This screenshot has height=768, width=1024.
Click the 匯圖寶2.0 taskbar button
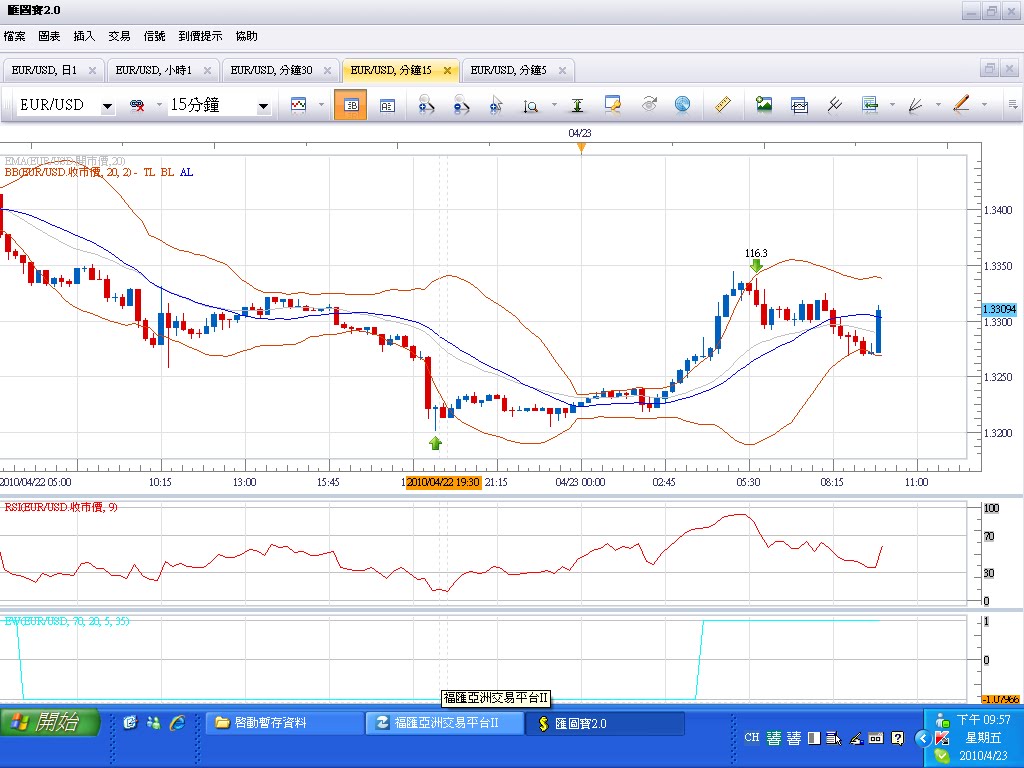pyautogui.click(x=605, y=723)
